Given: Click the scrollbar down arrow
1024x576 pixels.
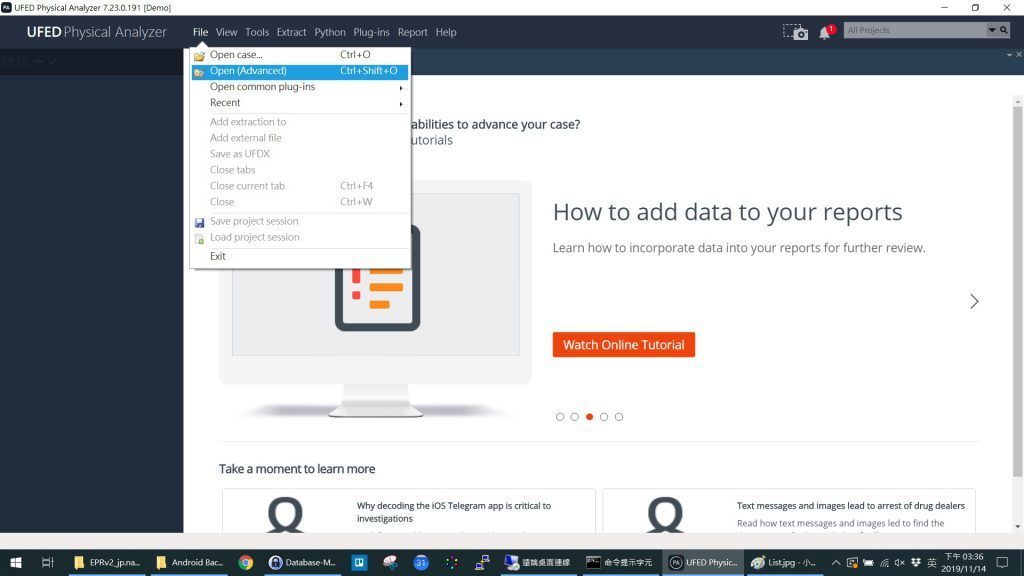Looking at the screenshot, I should pos(1017,526).
